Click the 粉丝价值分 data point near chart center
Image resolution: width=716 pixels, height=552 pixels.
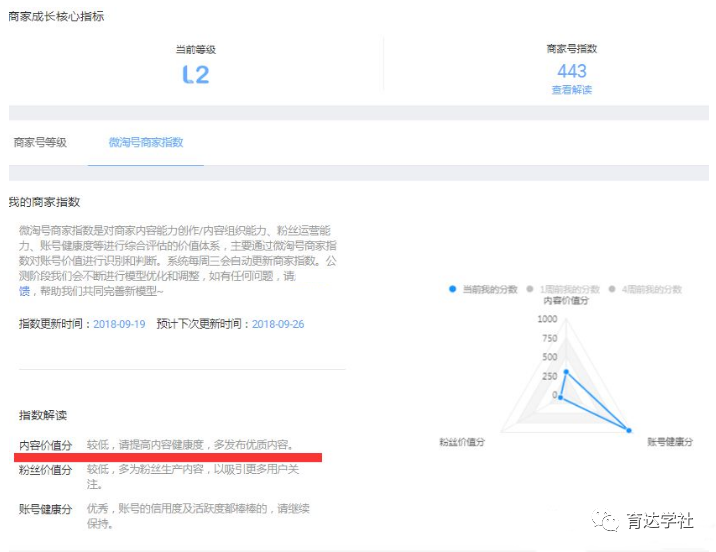pyautogui.click(x=560, y=397)
